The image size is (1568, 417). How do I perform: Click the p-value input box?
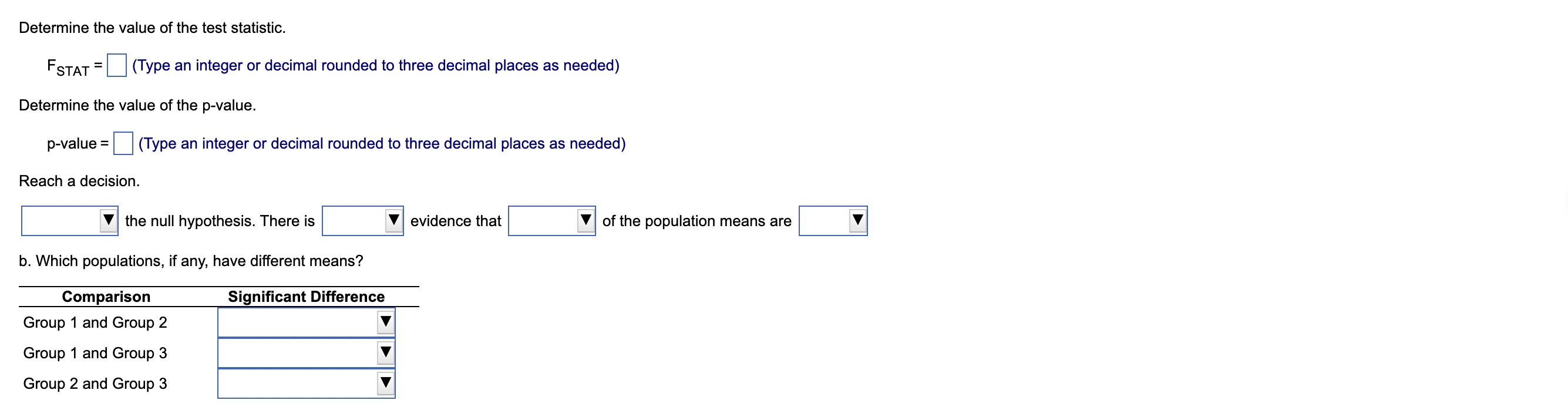click(123, 144)
